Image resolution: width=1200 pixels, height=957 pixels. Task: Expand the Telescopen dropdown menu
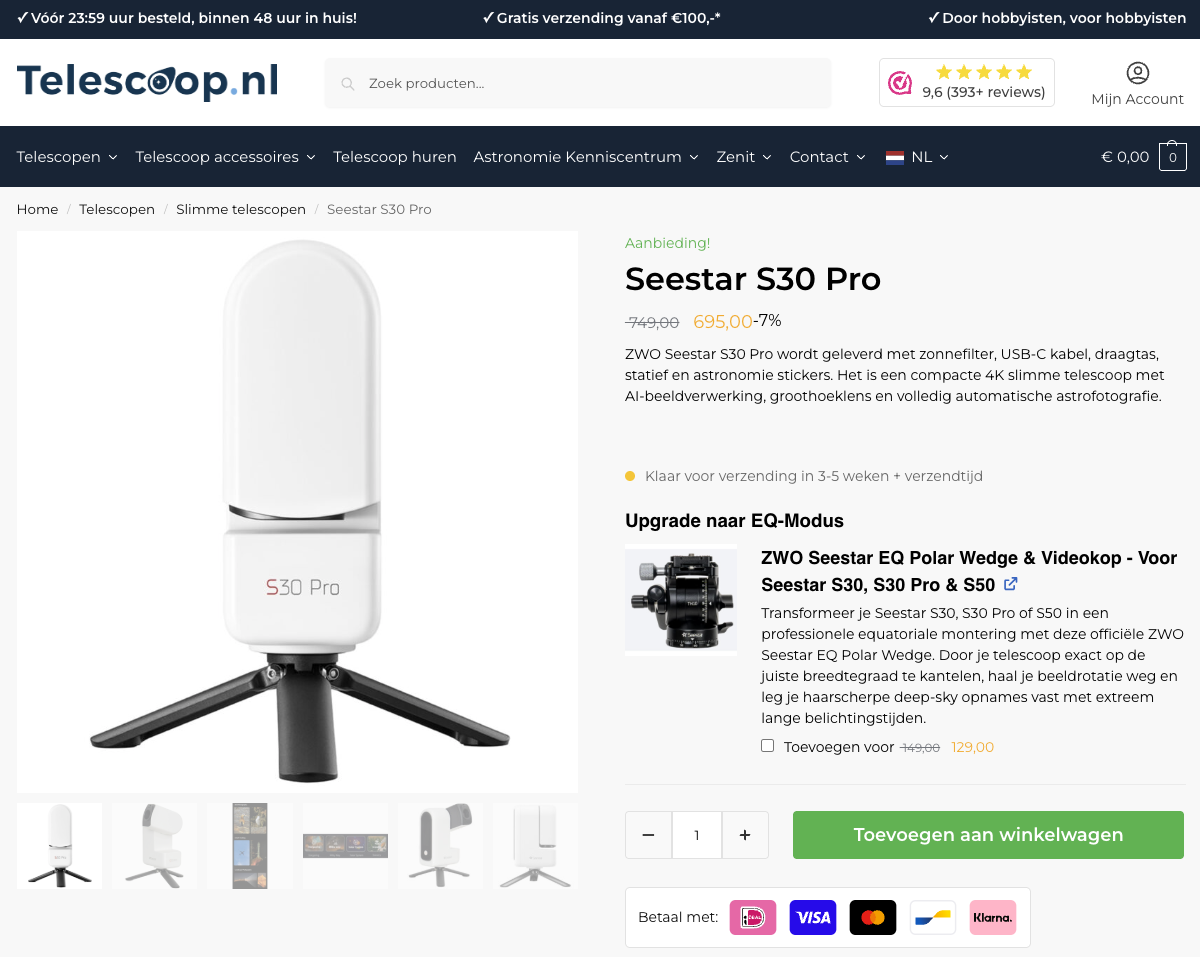coord(67,157)
